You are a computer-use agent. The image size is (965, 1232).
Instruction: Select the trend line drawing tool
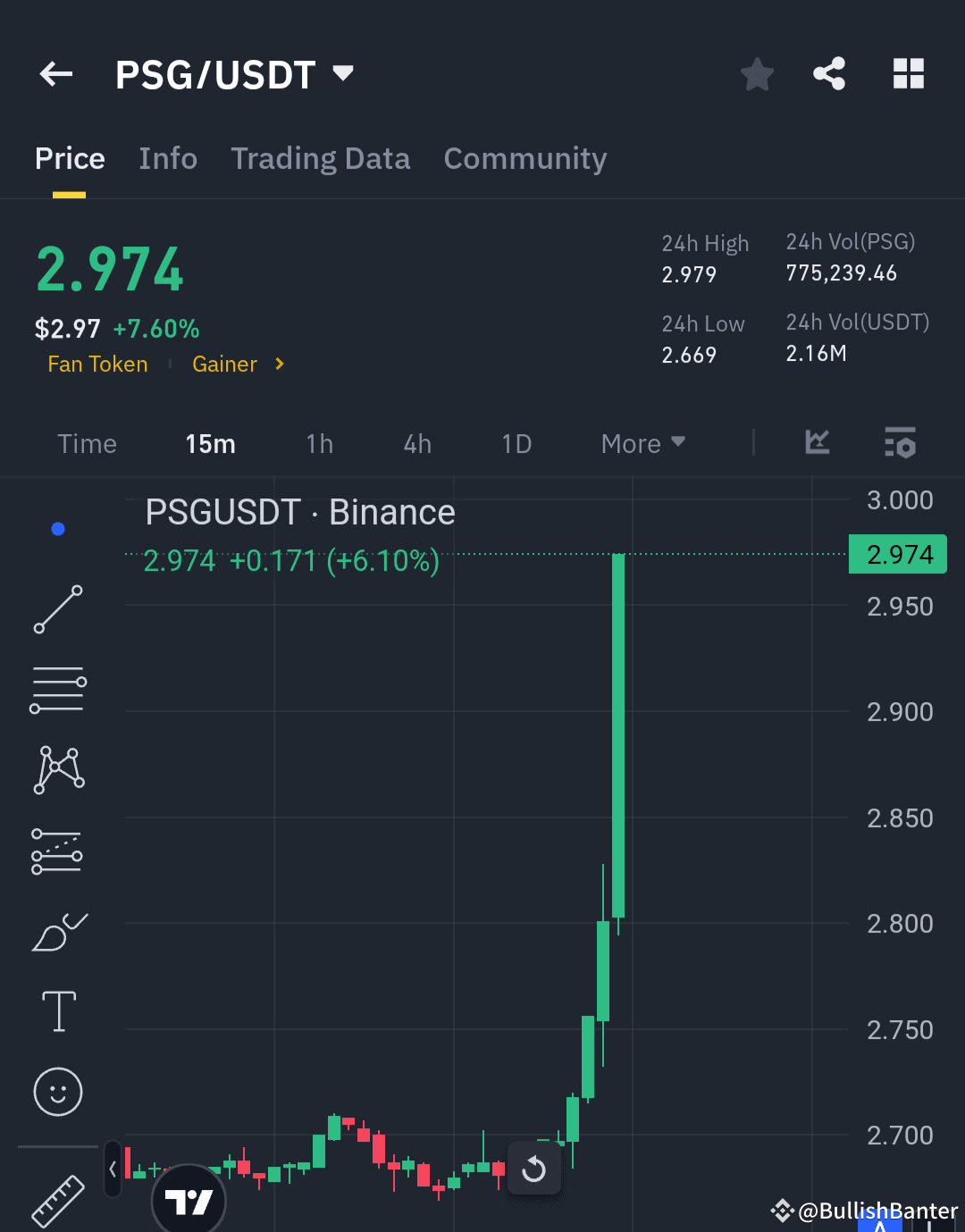tap(57, 610)
